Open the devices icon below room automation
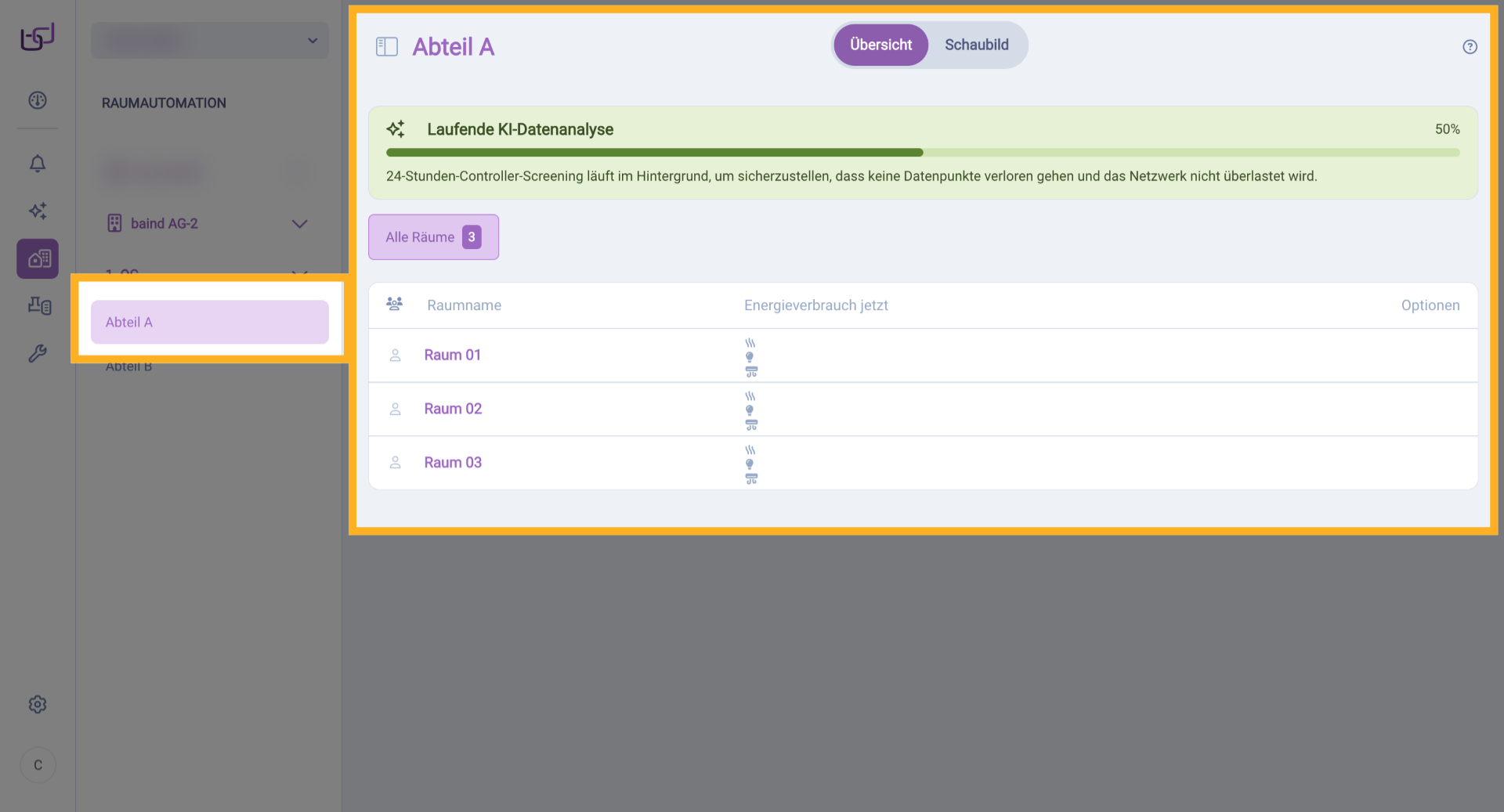Screen dimensions: 1504x812 [38, 306]
